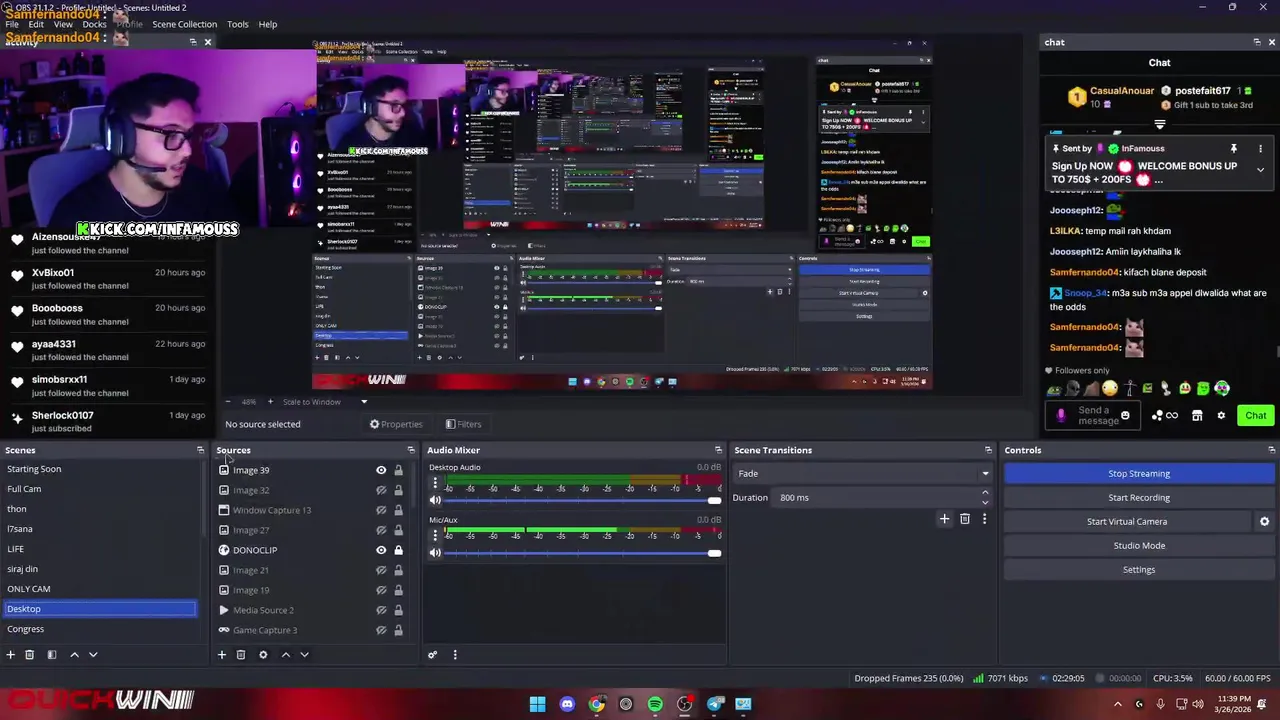Open preview scaling dropdown arrow
Screen dimensions: 1280x720
pyautogui.click(x=364, y=402)
